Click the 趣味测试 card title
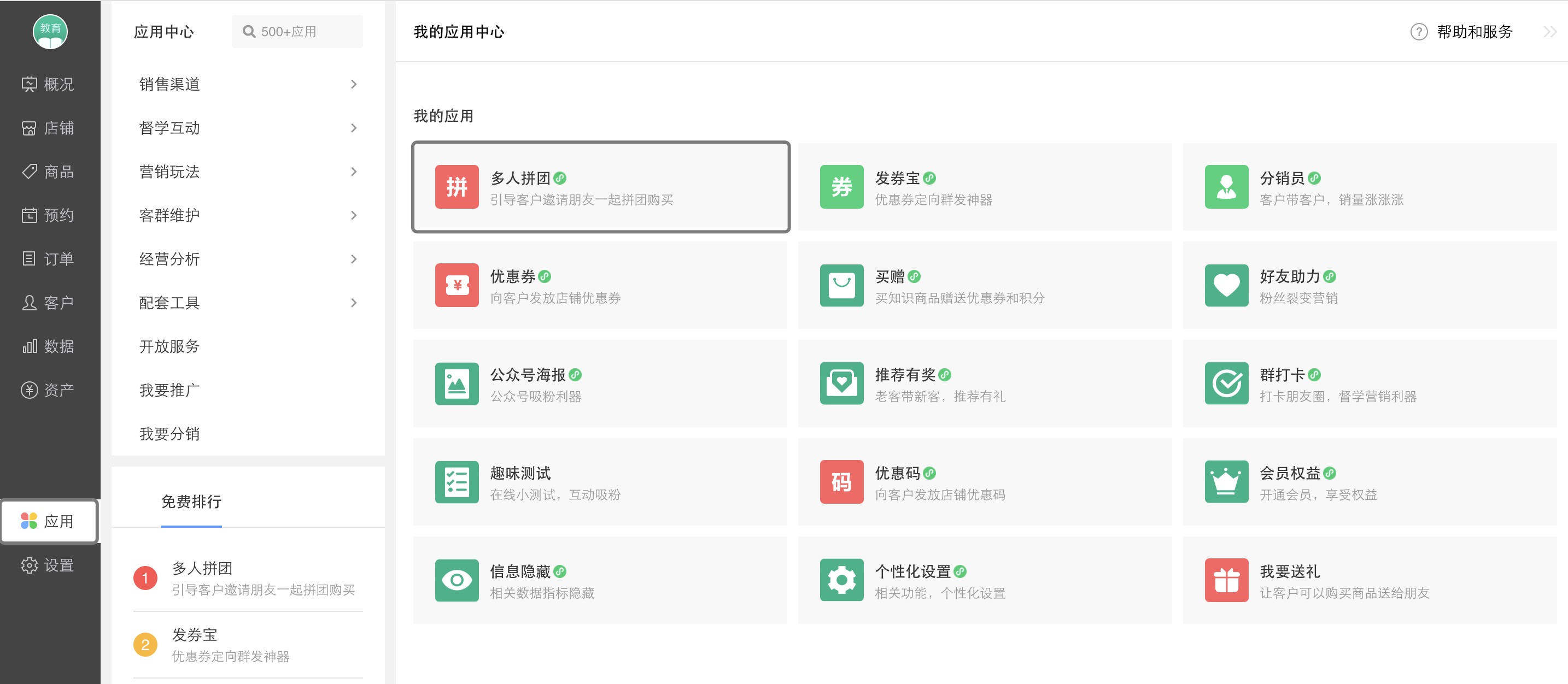This screenshot has width=1568, height=684. (x=520, y=473)
